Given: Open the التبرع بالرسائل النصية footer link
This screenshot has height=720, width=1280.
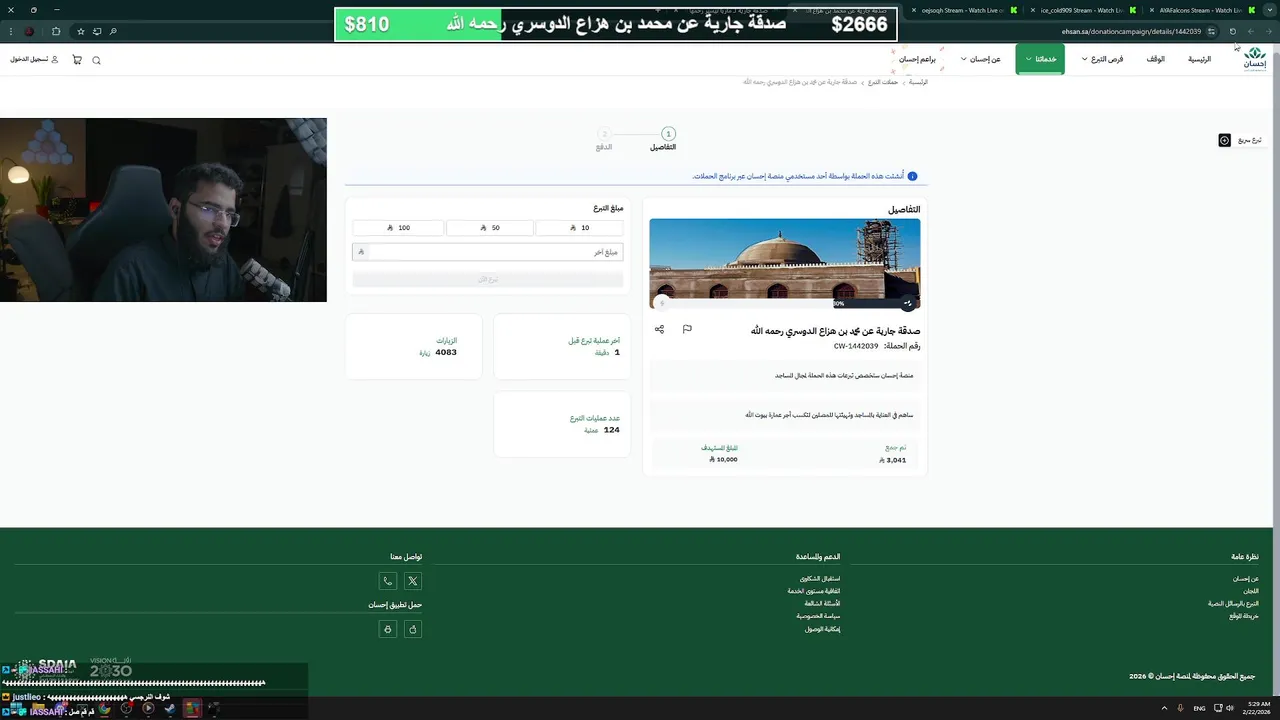Looking at the screenshot, I should point(1233,603).
